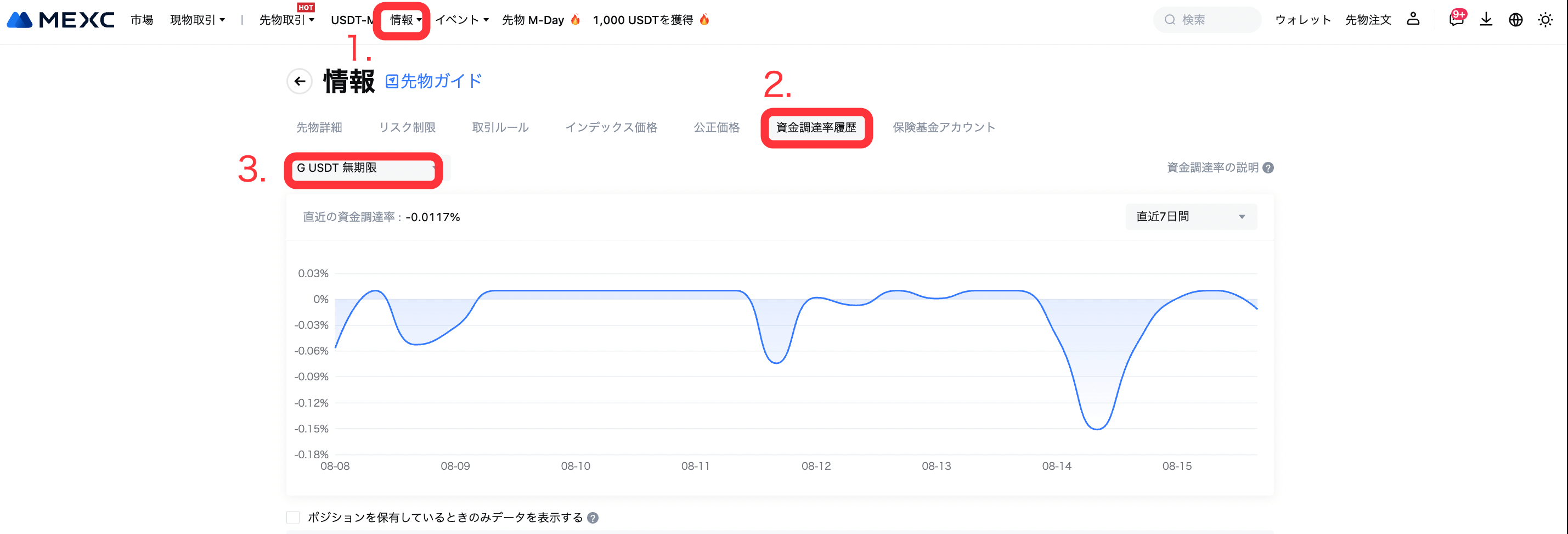This screenshot has height=534, width=1568.
Task: Switch to the 資金調達率履歴 tab
Action: [x=816, y=128]
